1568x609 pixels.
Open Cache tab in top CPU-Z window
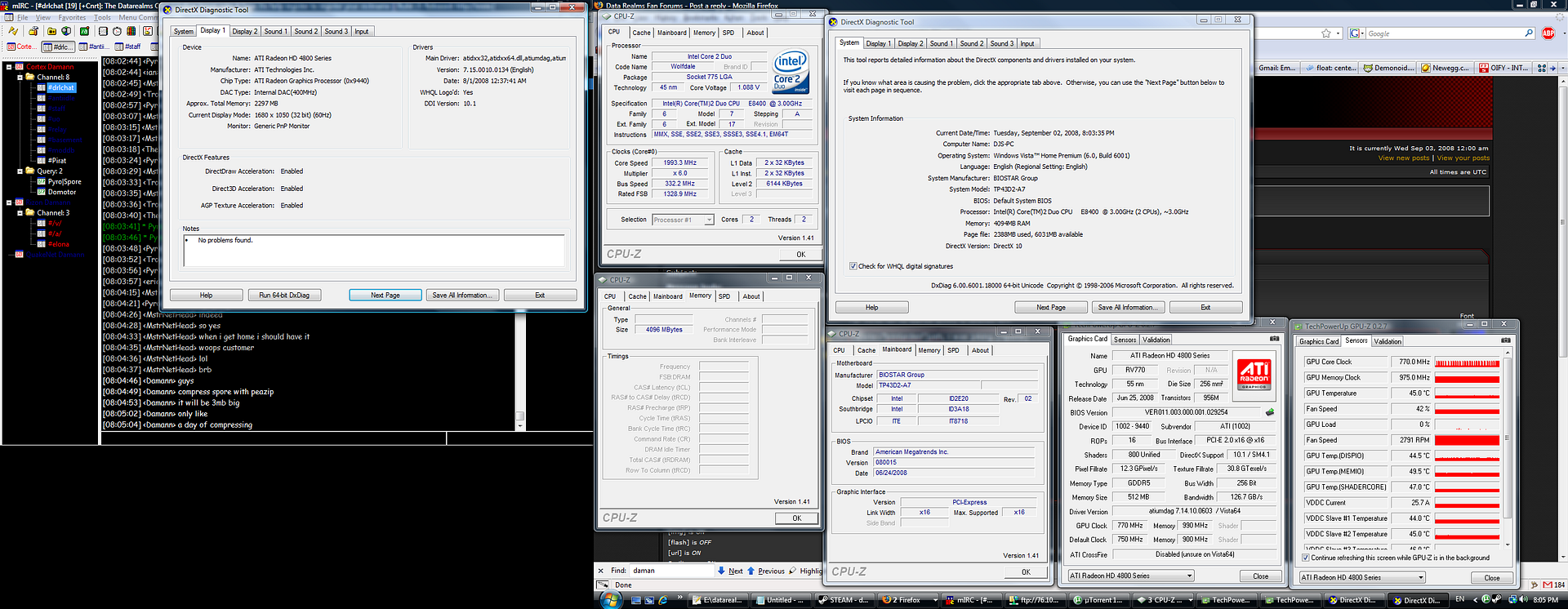coord(642,33)
